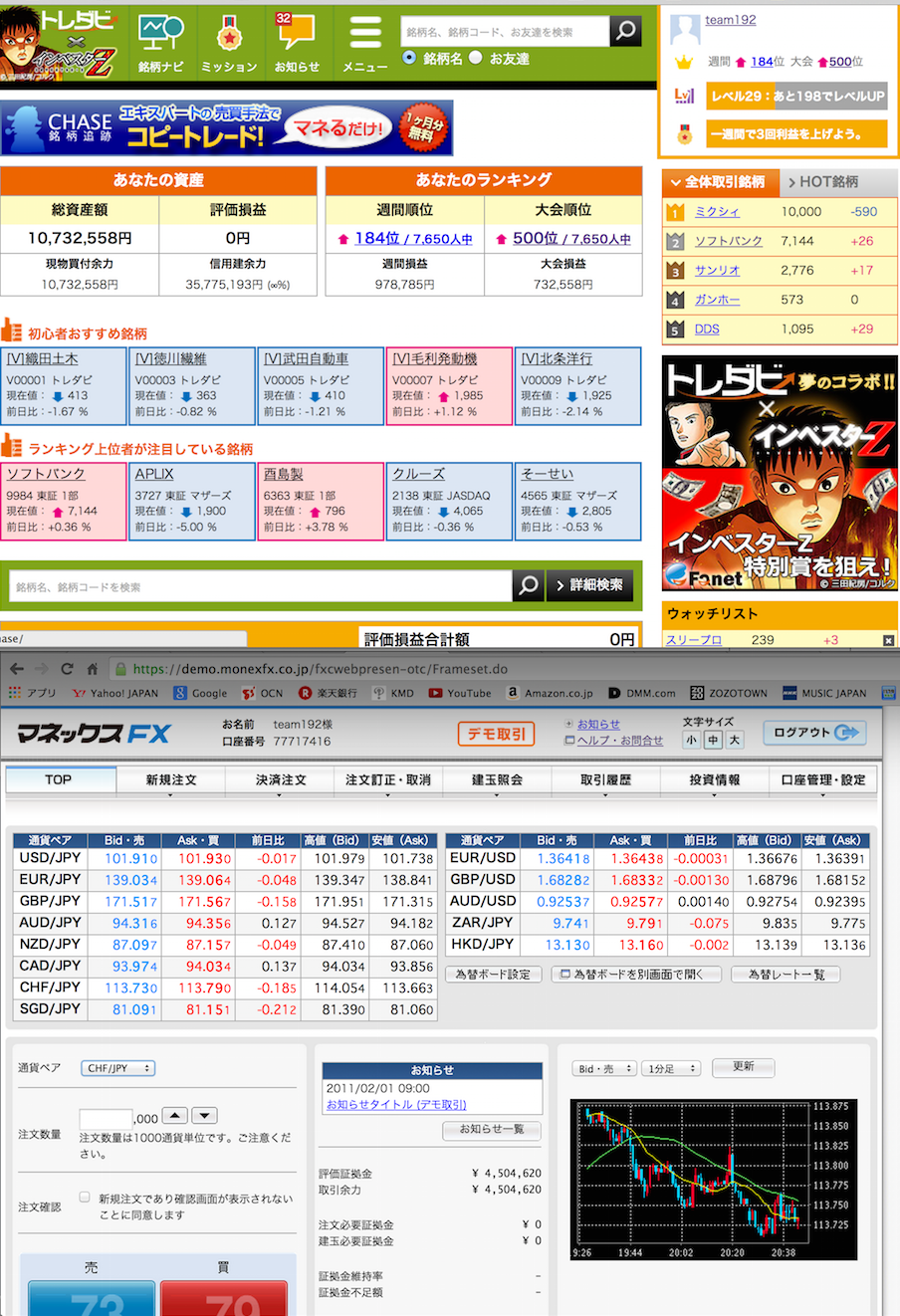
Task: Click the crown ranking icon in the profile box
Action: (683, 62)
